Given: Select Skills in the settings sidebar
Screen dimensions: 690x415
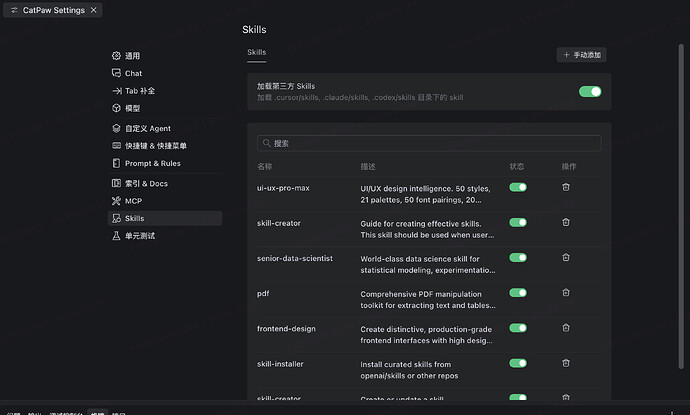Looking at the screenshot, I should point(165,218).
